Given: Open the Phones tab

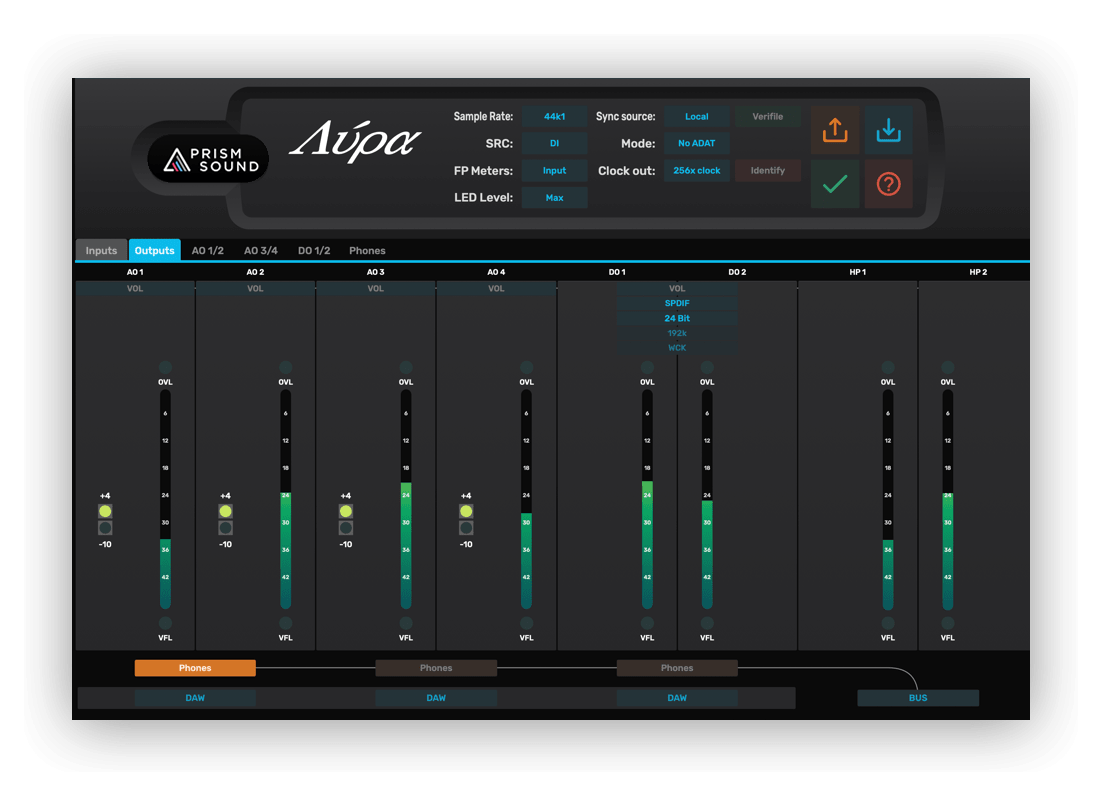Looking at the screenshot, I should [366, 250].
